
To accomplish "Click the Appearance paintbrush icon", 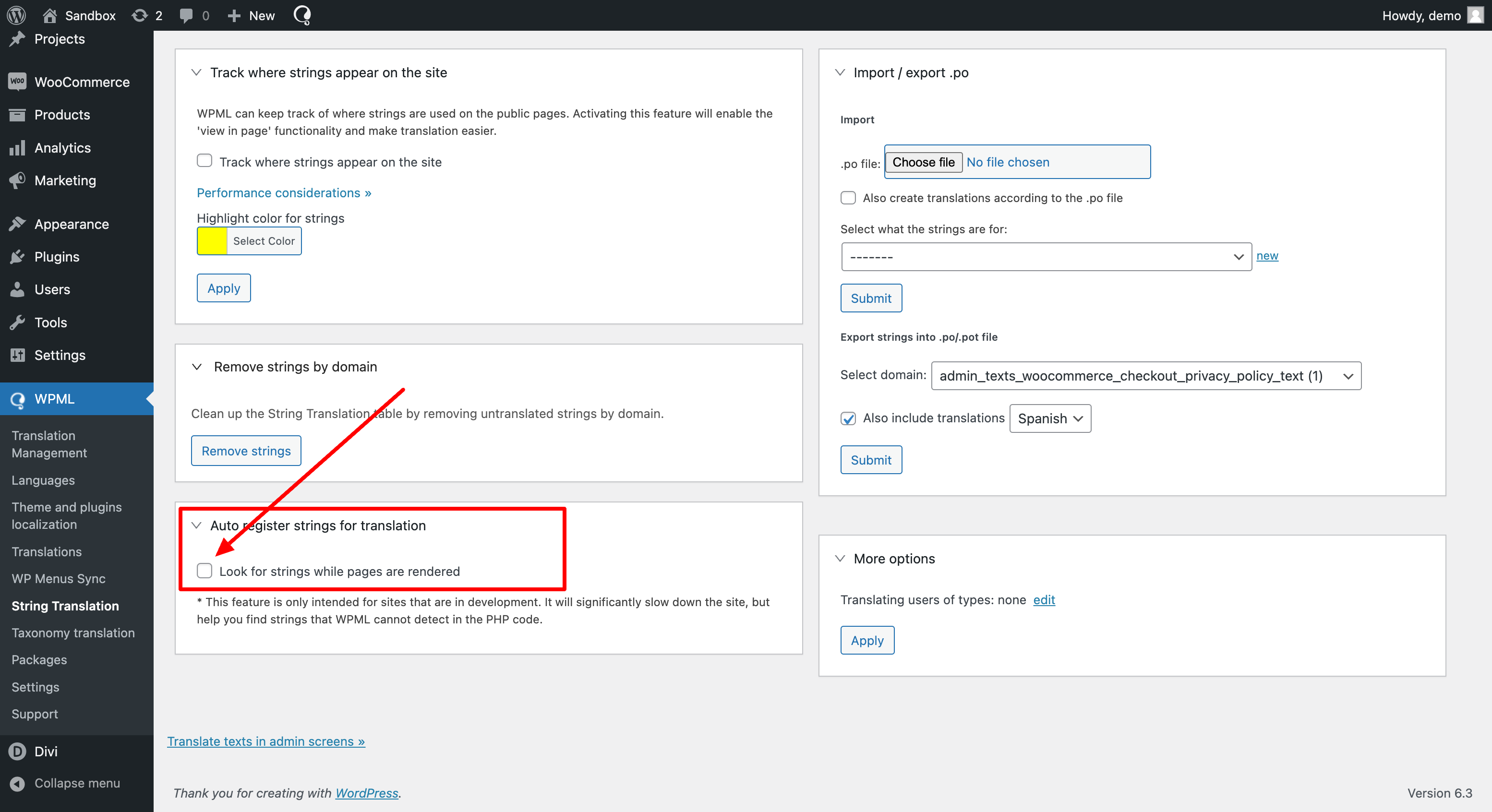I will point(17,224).
